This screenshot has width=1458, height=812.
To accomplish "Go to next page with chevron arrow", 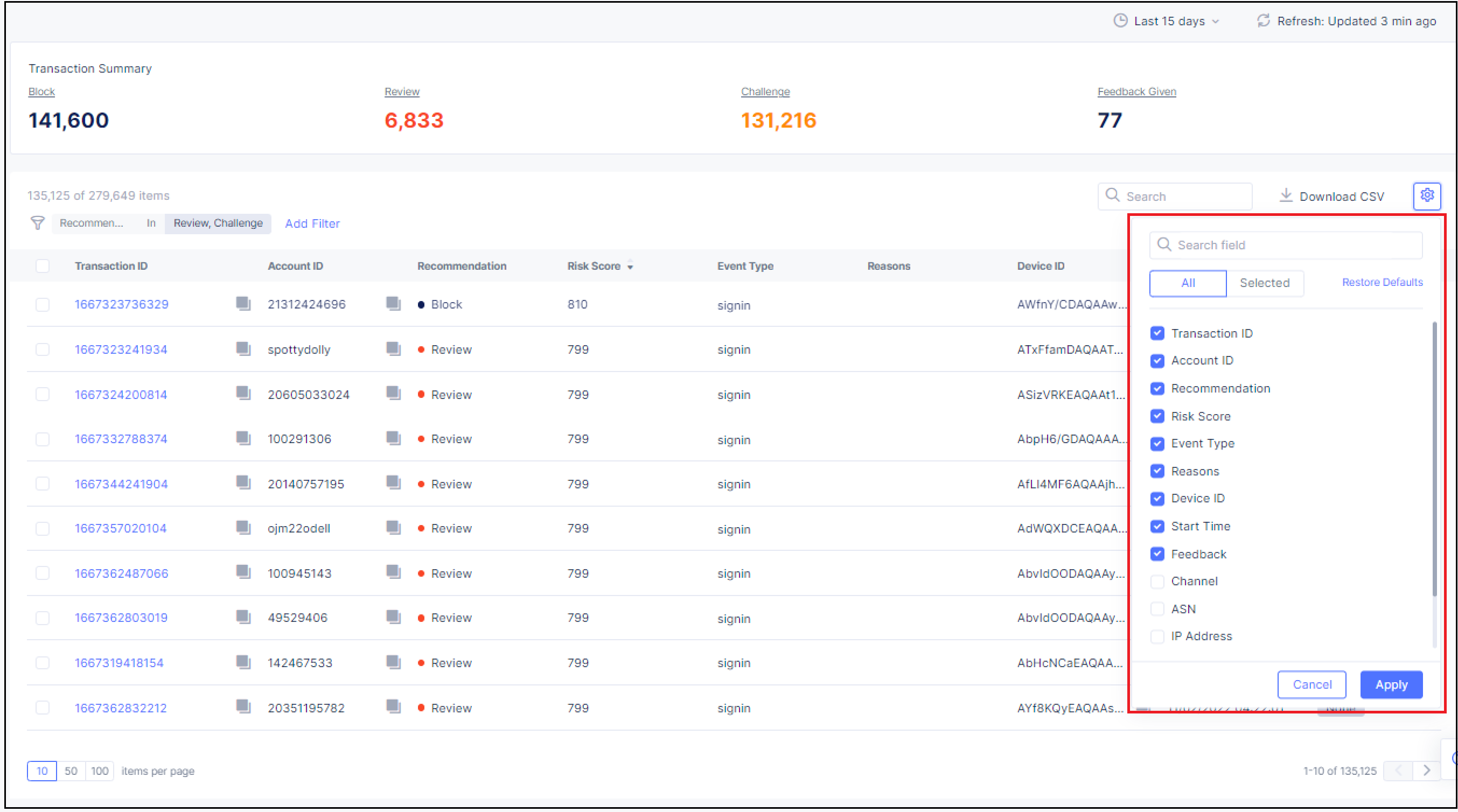I will tap(1426, 771).
